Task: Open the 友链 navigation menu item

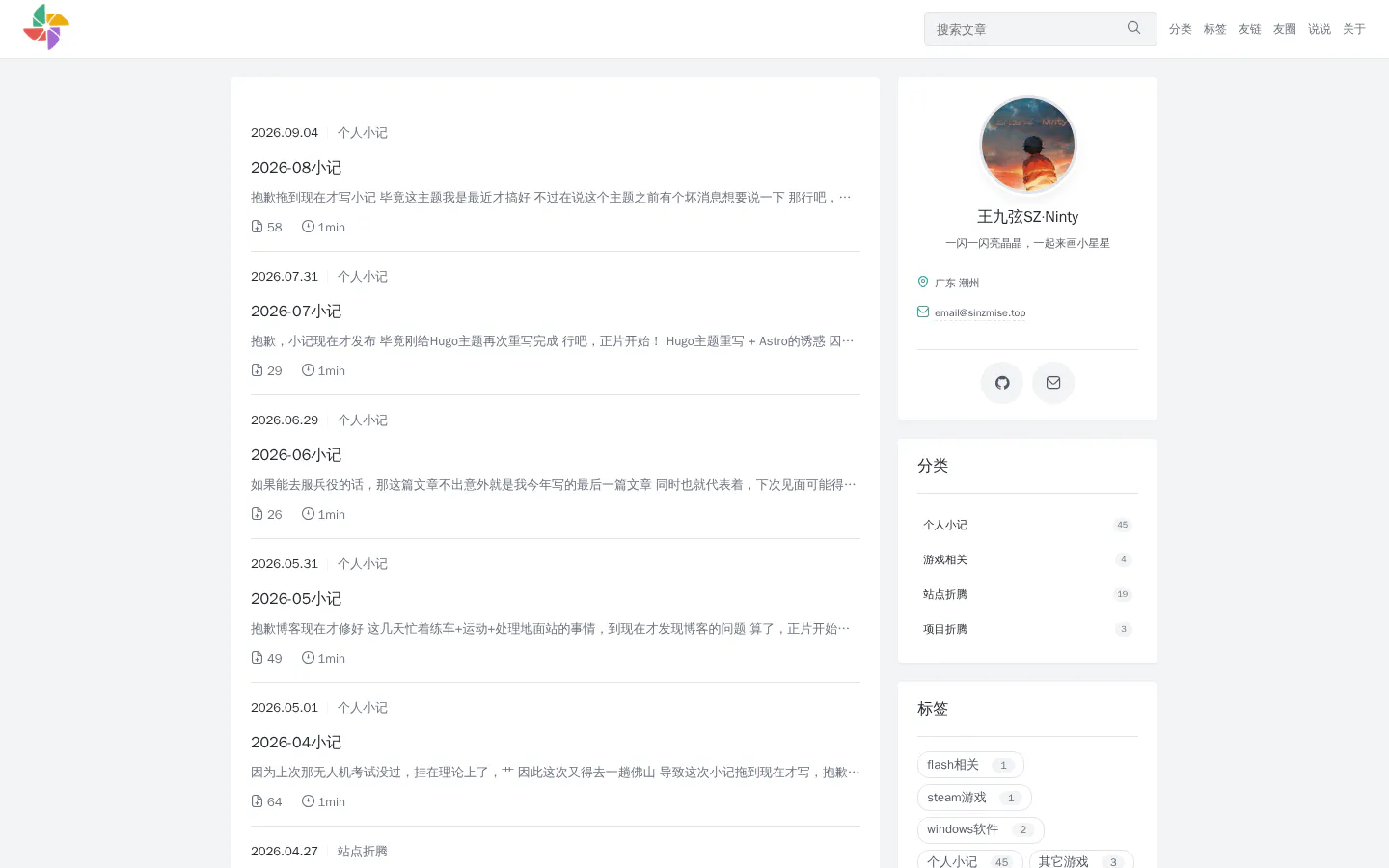Action: pos(1250,29)
